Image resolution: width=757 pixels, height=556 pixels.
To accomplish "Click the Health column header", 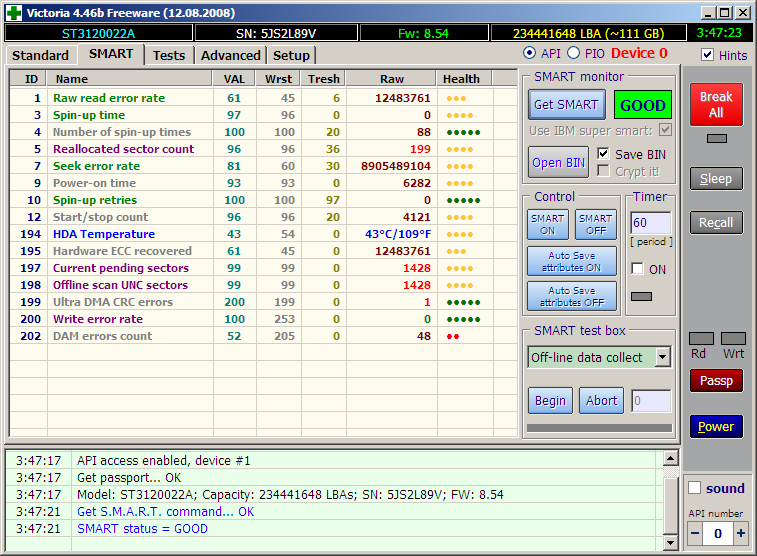I will pyautogui.click(x=464, y=79).
